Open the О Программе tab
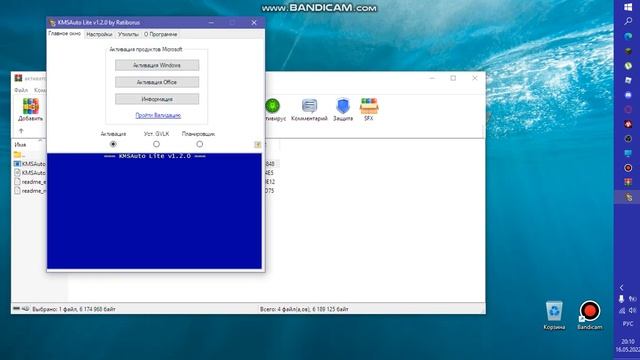Viewport: 640px width, 360px height. click(160, 35)
